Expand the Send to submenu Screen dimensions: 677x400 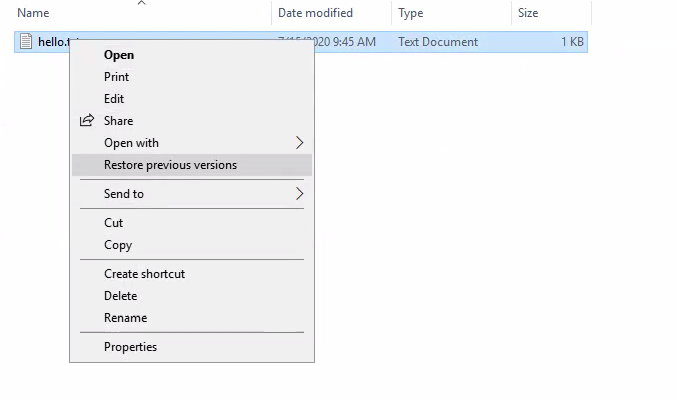(192, 194)
